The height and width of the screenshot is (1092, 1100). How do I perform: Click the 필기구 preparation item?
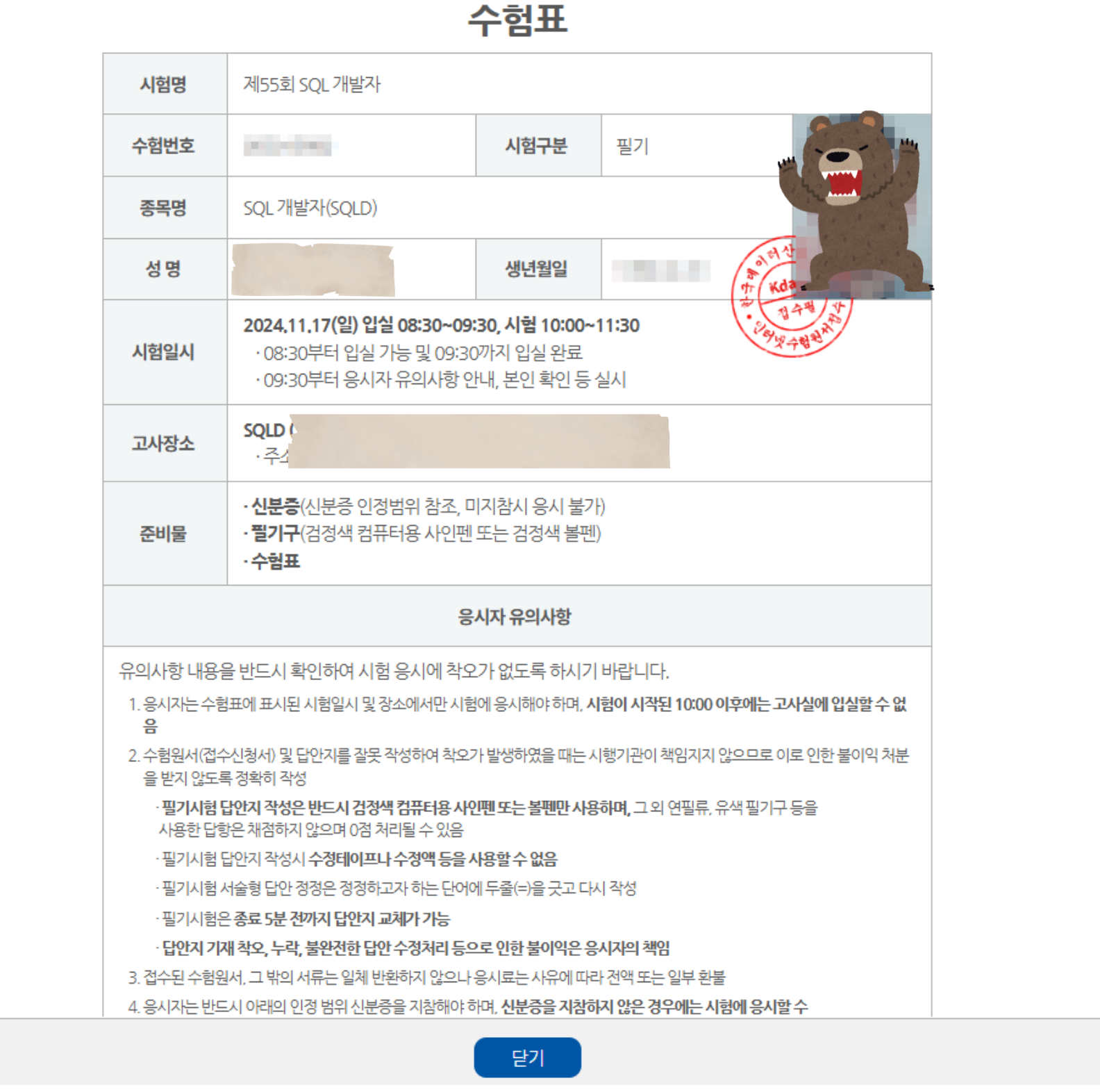point(422,533)
